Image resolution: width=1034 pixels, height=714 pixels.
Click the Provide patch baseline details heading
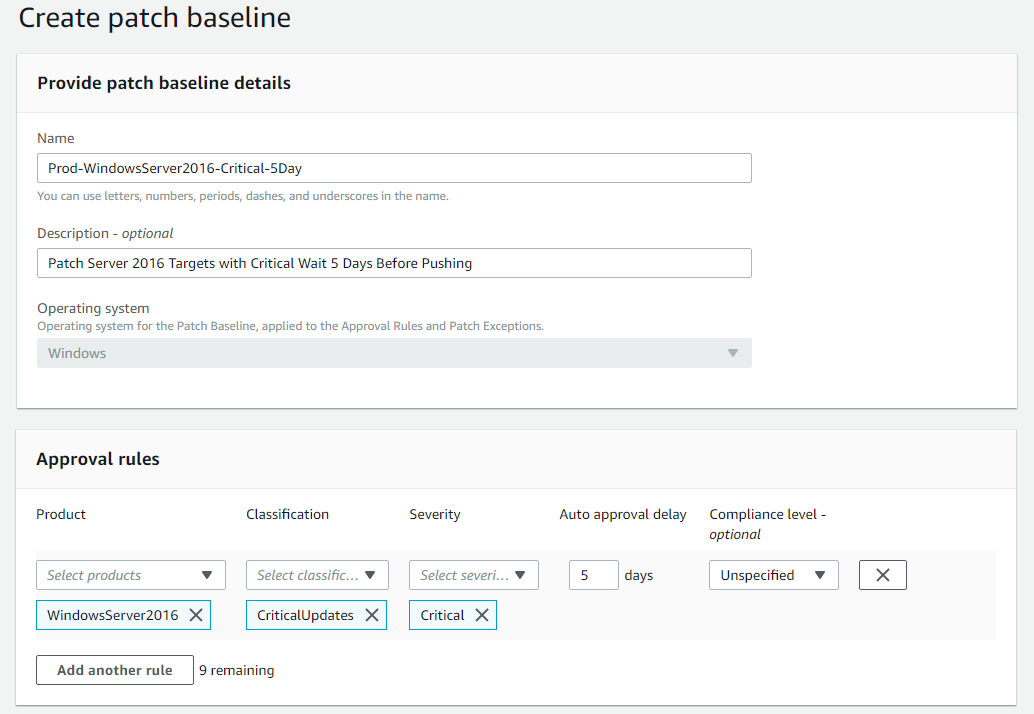pos(164,83)
